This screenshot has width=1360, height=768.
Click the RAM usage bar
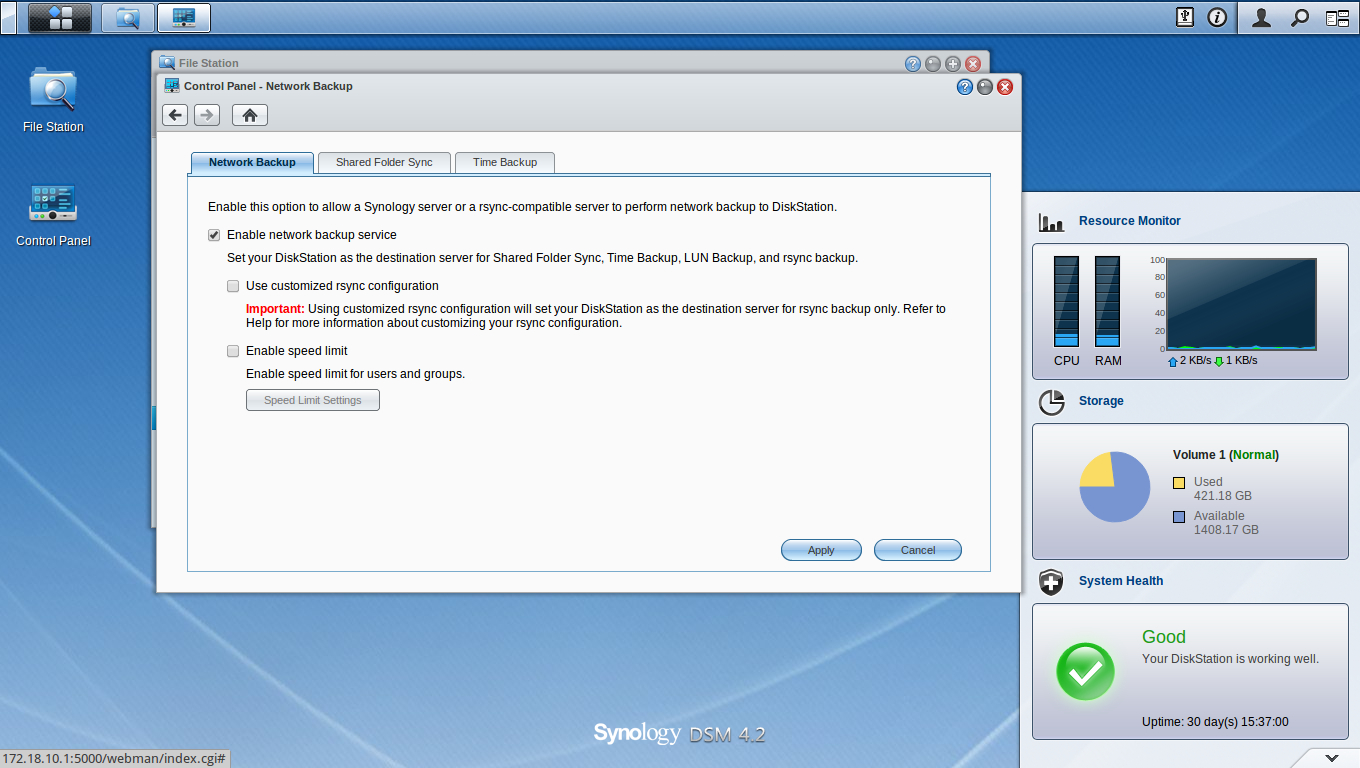(x=1107, y=301)
